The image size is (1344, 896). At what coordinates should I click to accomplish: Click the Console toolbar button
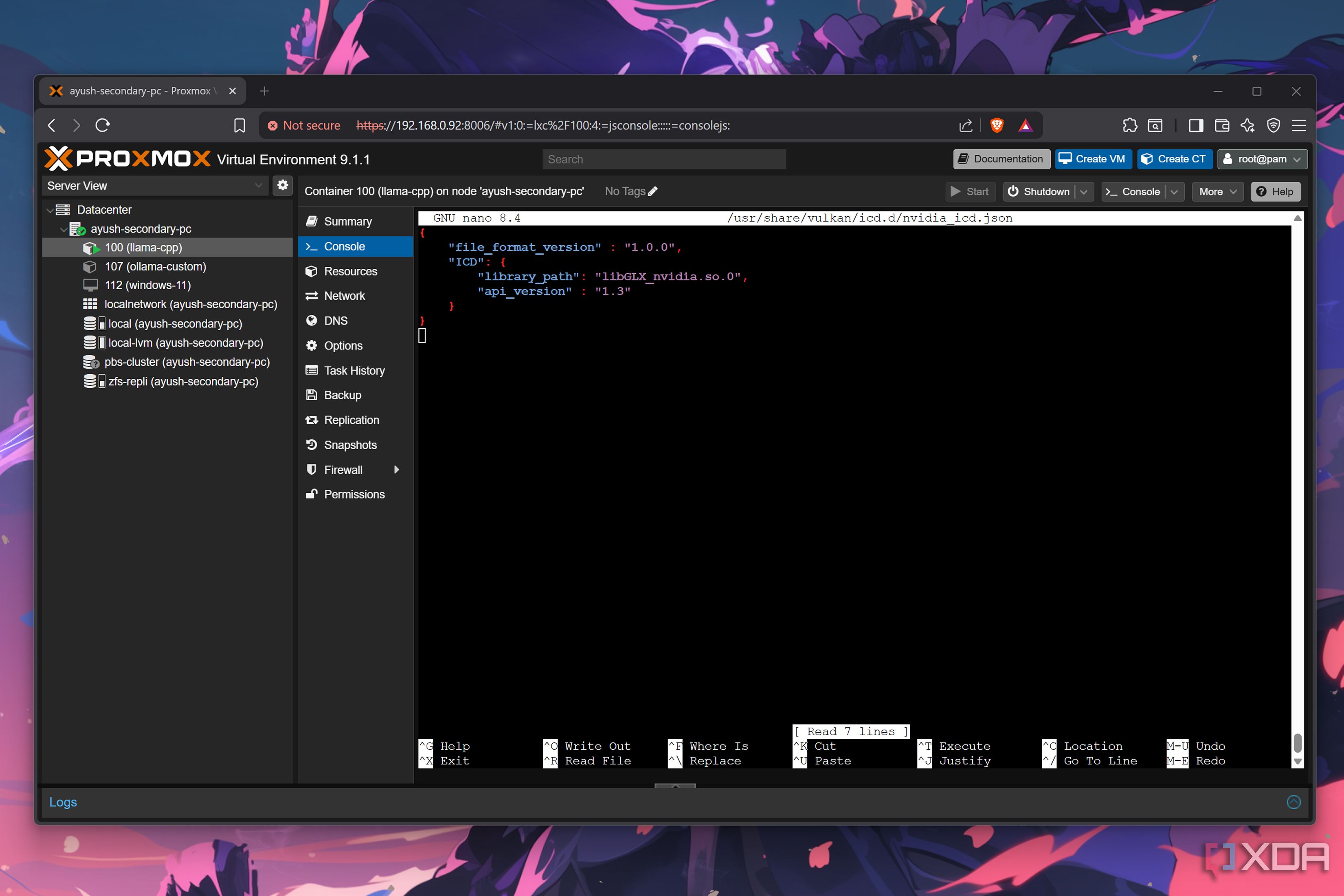coord(1133,192)
